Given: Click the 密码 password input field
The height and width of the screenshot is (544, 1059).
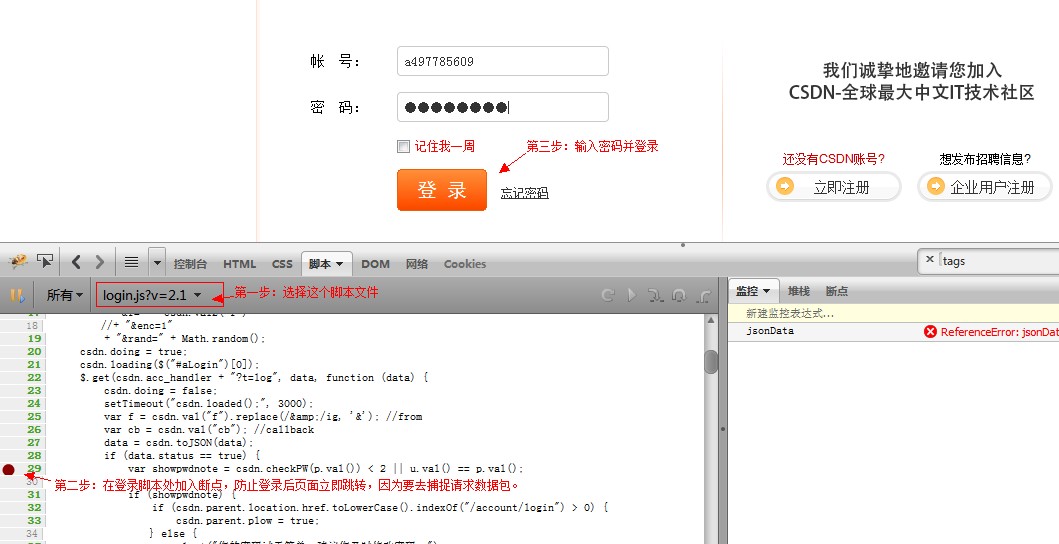Looking at the screenshot, I should 502,107.
